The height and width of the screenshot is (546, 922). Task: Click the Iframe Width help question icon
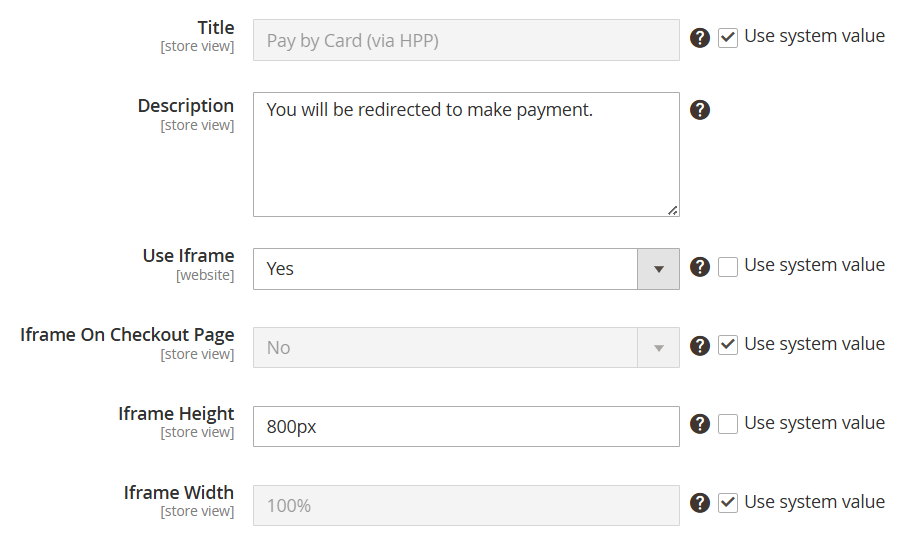point(700,503)
